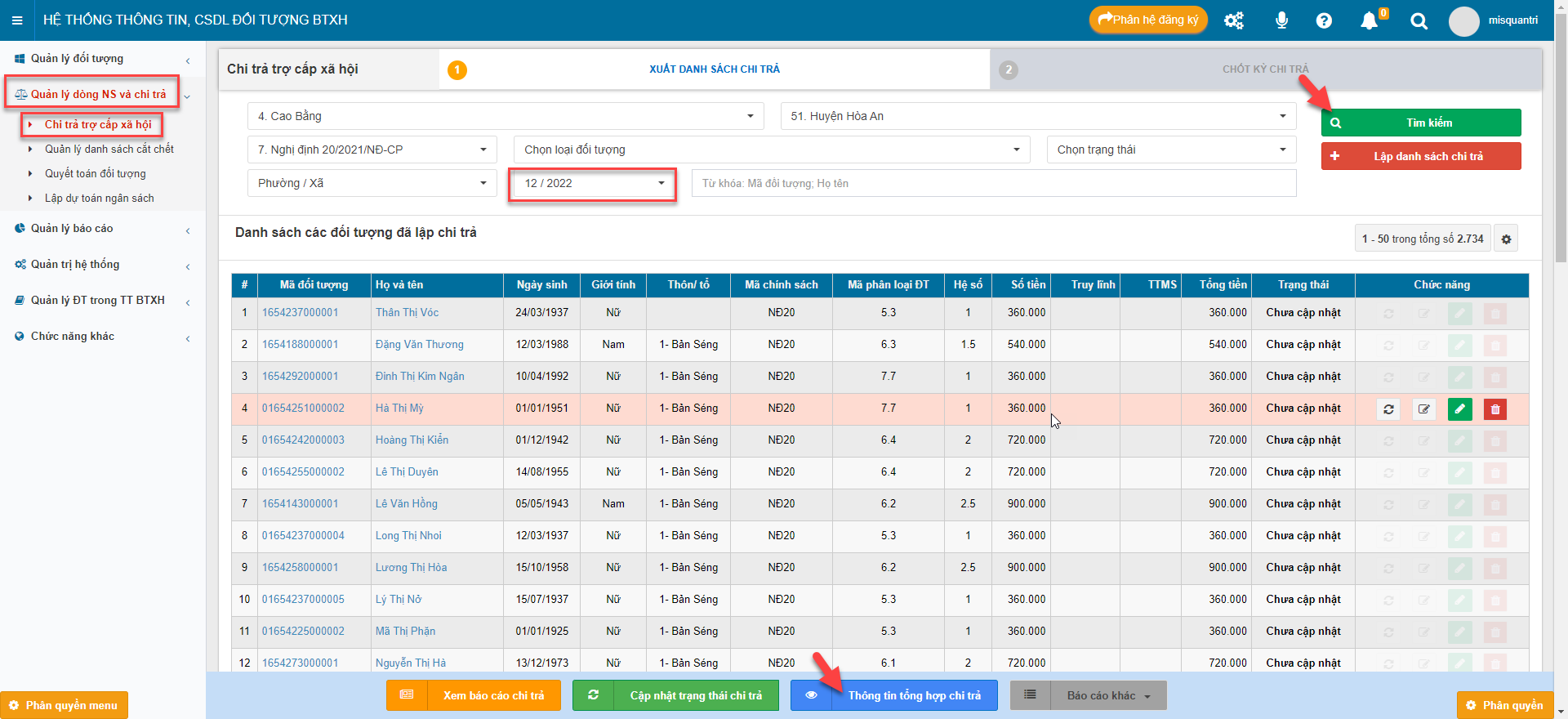Image resolution: width=1568 pixels, height=719 pixels.
Task: Open the help question mark icon
Action: point(1324,20)
